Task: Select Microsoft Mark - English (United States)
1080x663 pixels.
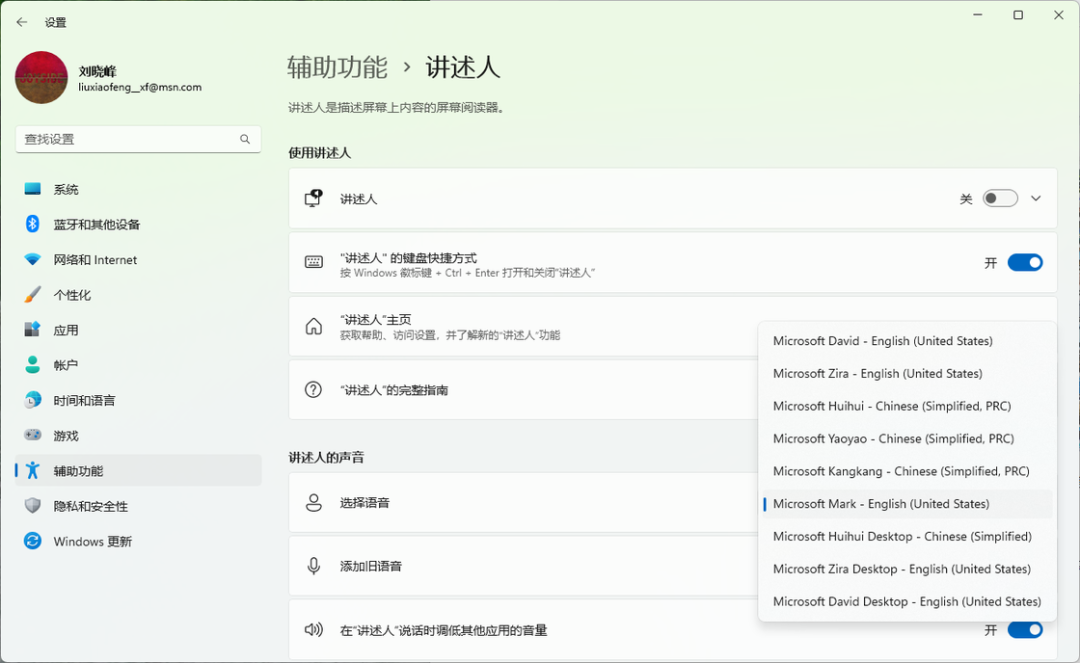Action: [907, 504]
